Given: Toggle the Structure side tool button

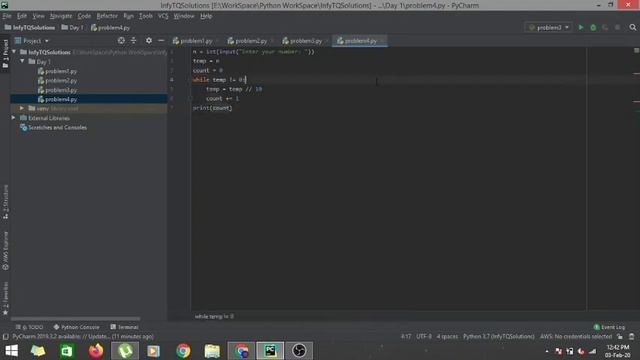Looking at the screenshot, I should pyautogui.click(x=5, y=202).
